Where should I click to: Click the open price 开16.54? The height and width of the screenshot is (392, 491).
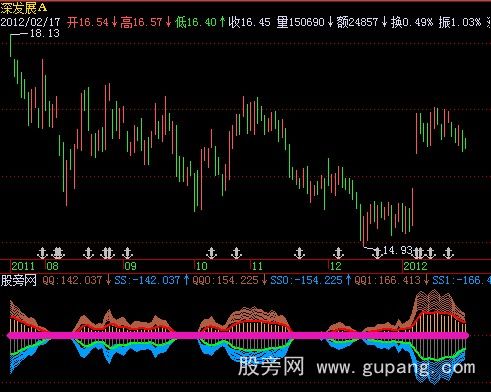(x=88, y=22)
